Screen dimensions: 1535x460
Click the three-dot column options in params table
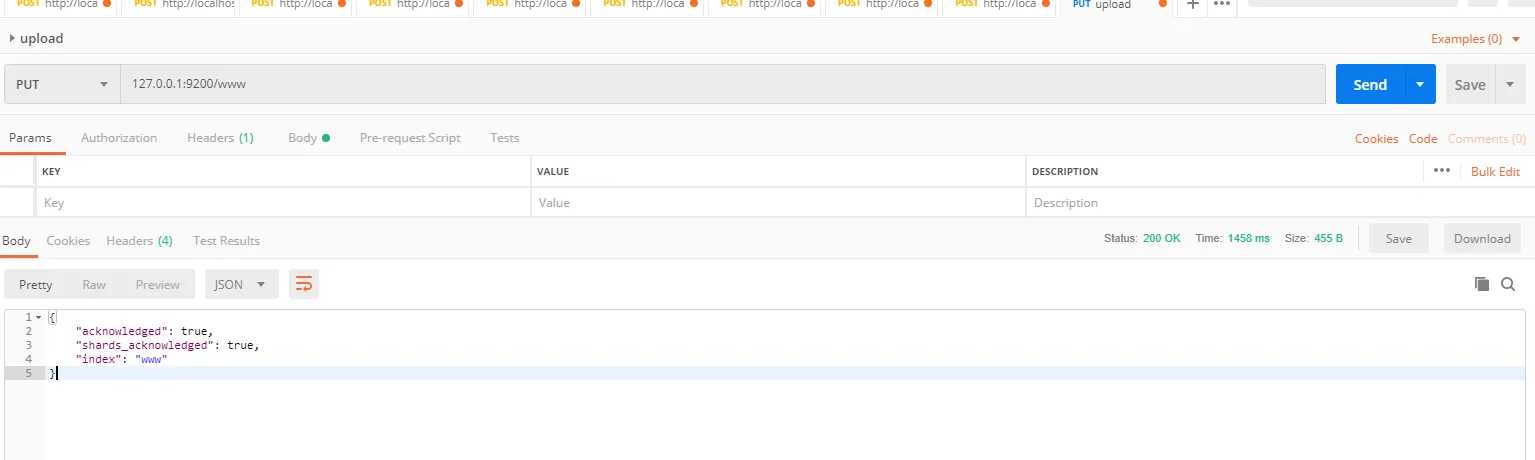point(1441,171)
